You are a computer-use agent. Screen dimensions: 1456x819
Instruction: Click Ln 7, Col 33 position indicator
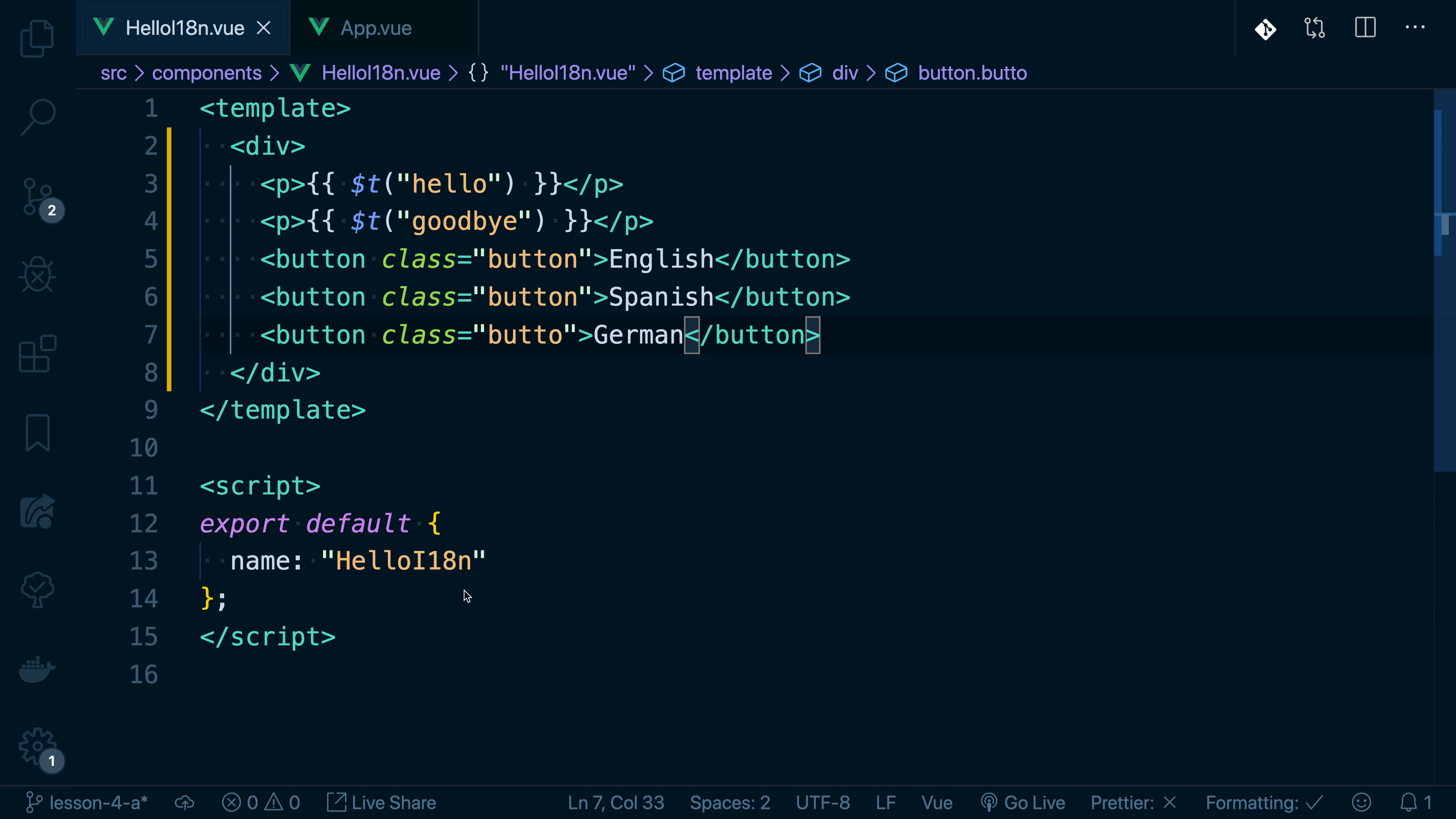pyautogui.click(x=616, y=803)
